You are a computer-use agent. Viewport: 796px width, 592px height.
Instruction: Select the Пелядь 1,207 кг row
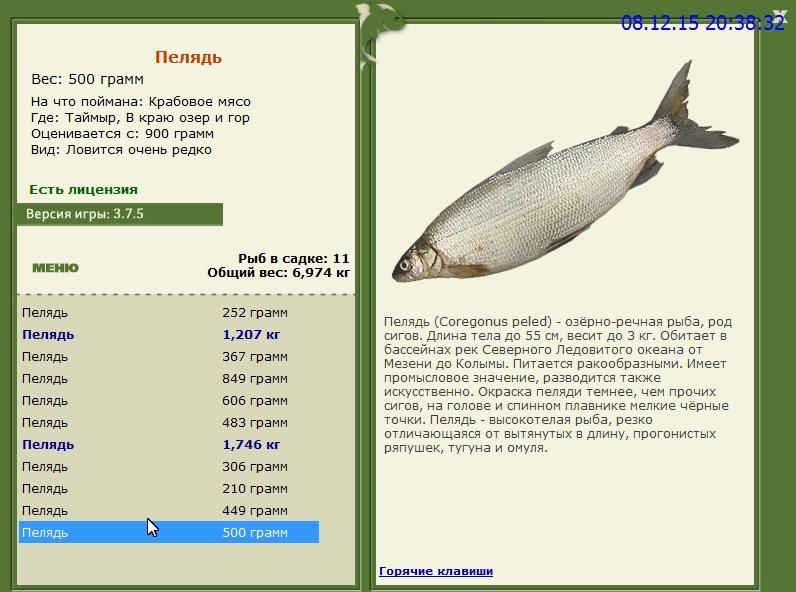coord(169,335)
